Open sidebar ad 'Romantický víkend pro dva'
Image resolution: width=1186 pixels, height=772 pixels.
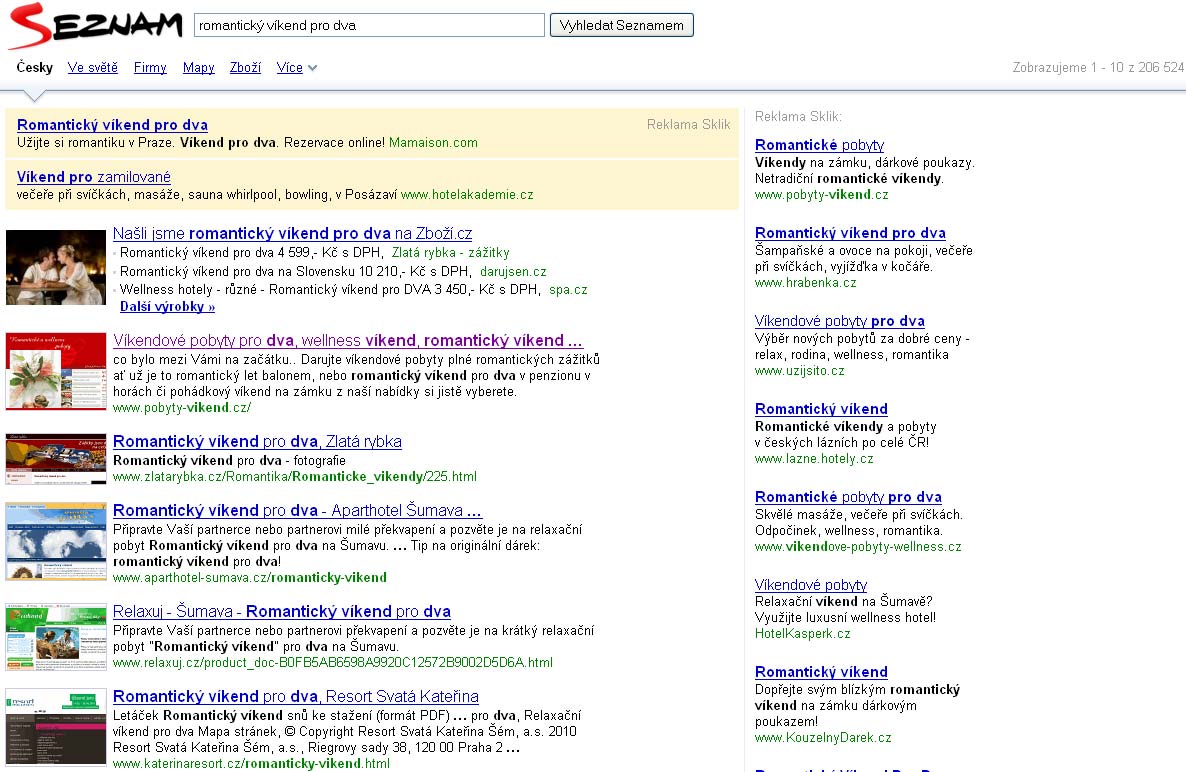tap(850, 233)
